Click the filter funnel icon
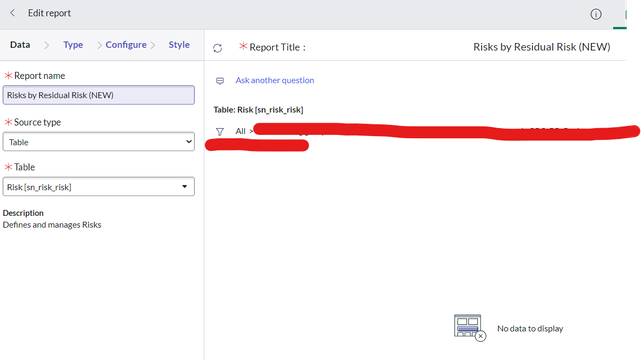641x360 pixels. pos(220,132)
